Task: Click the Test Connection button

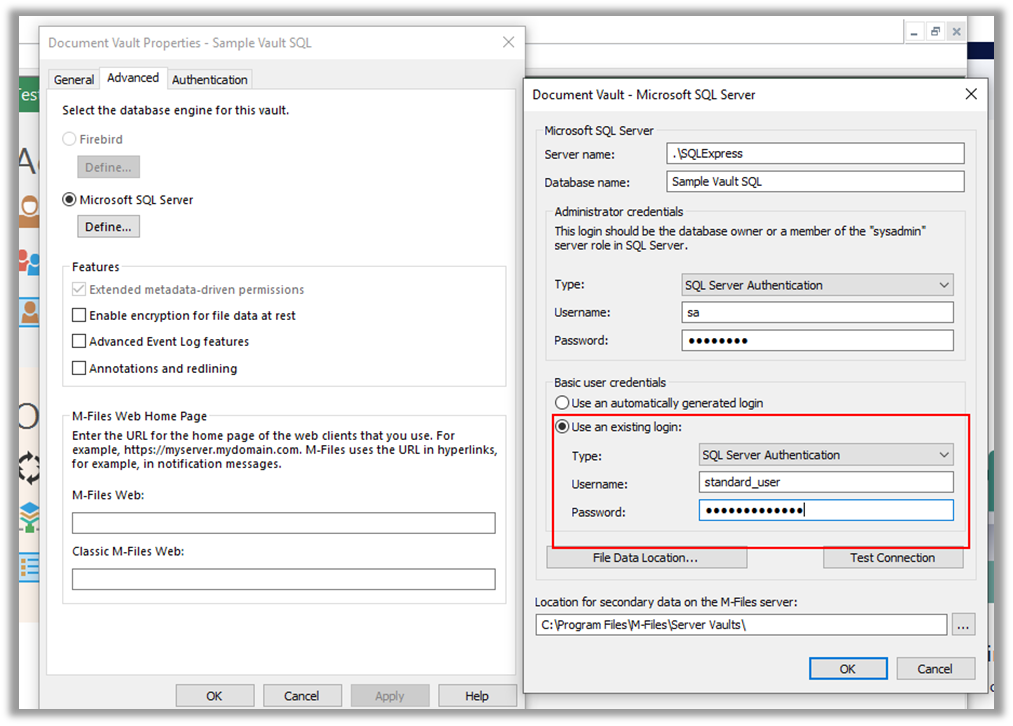Action: (x=893, y=558)
